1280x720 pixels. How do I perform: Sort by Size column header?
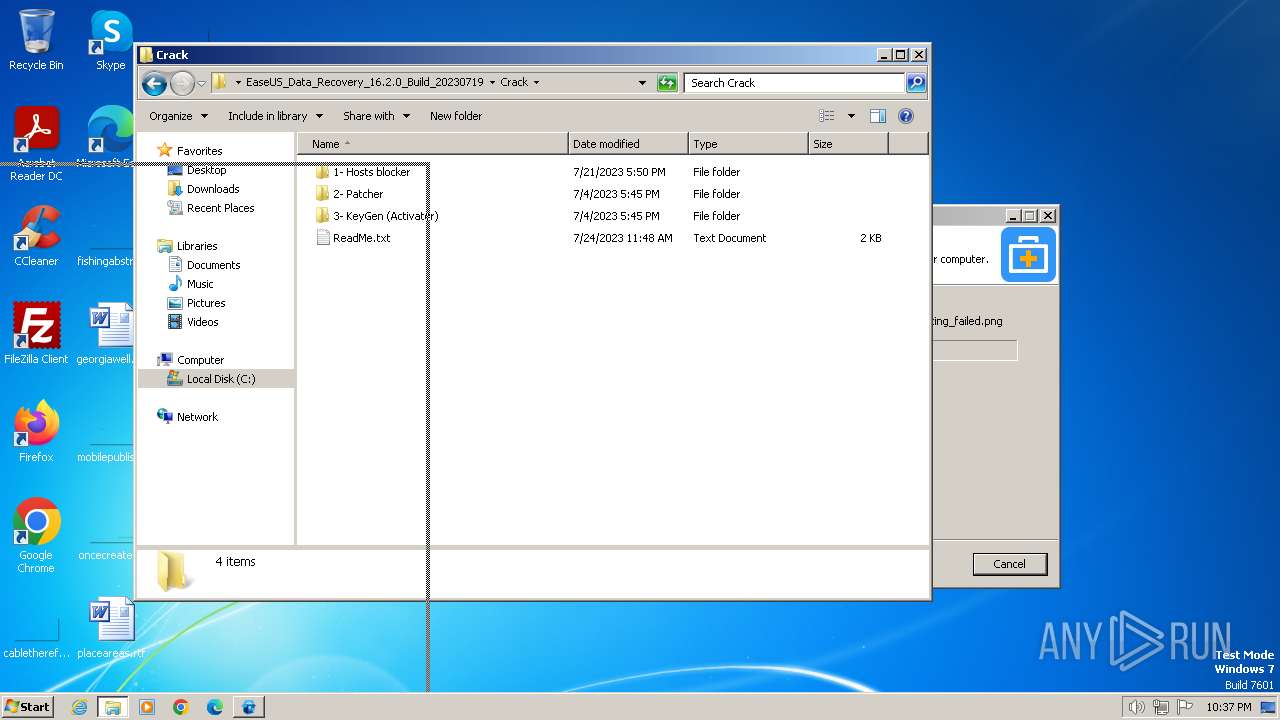click(848, 144)
